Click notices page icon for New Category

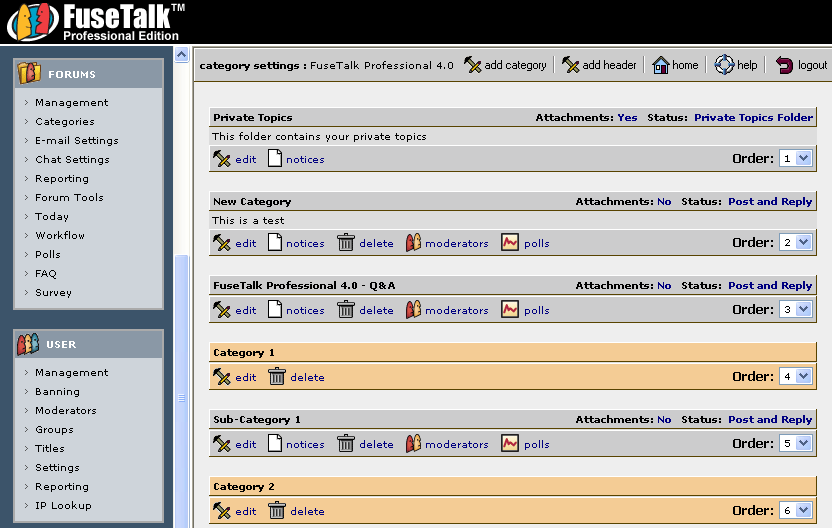pos(275,242)
